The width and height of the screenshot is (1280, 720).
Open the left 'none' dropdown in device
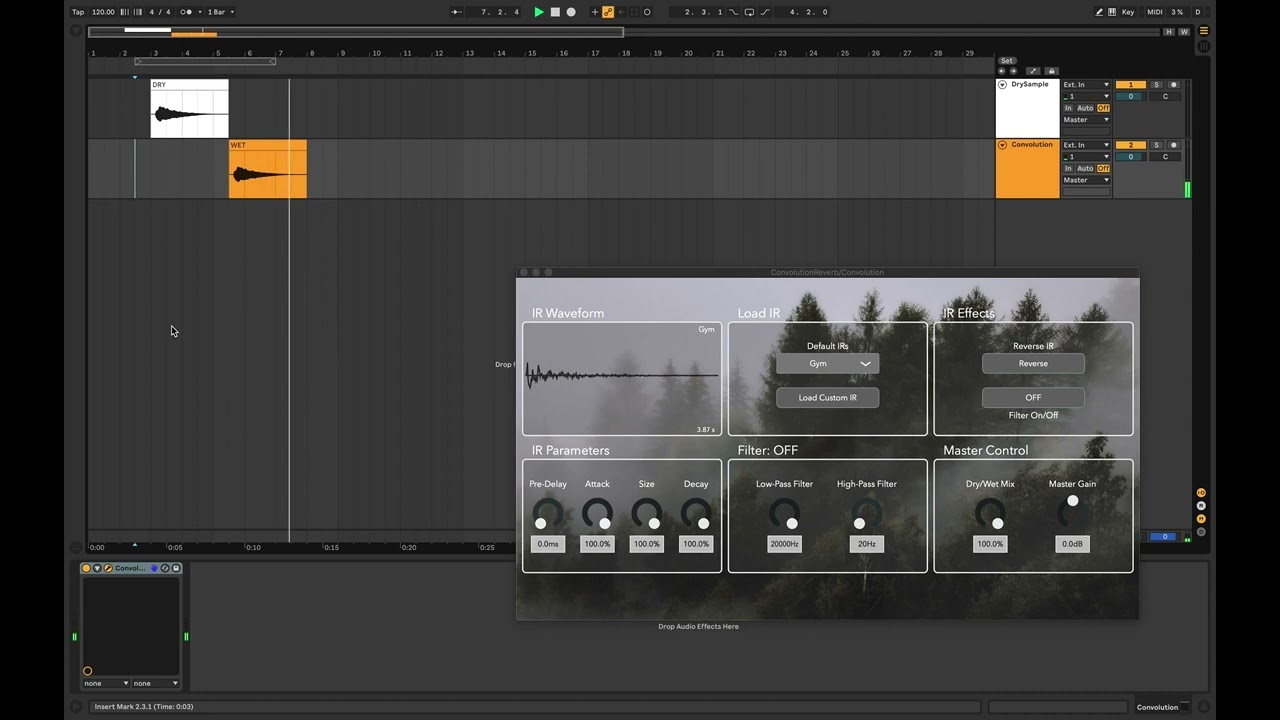point(106,683)
